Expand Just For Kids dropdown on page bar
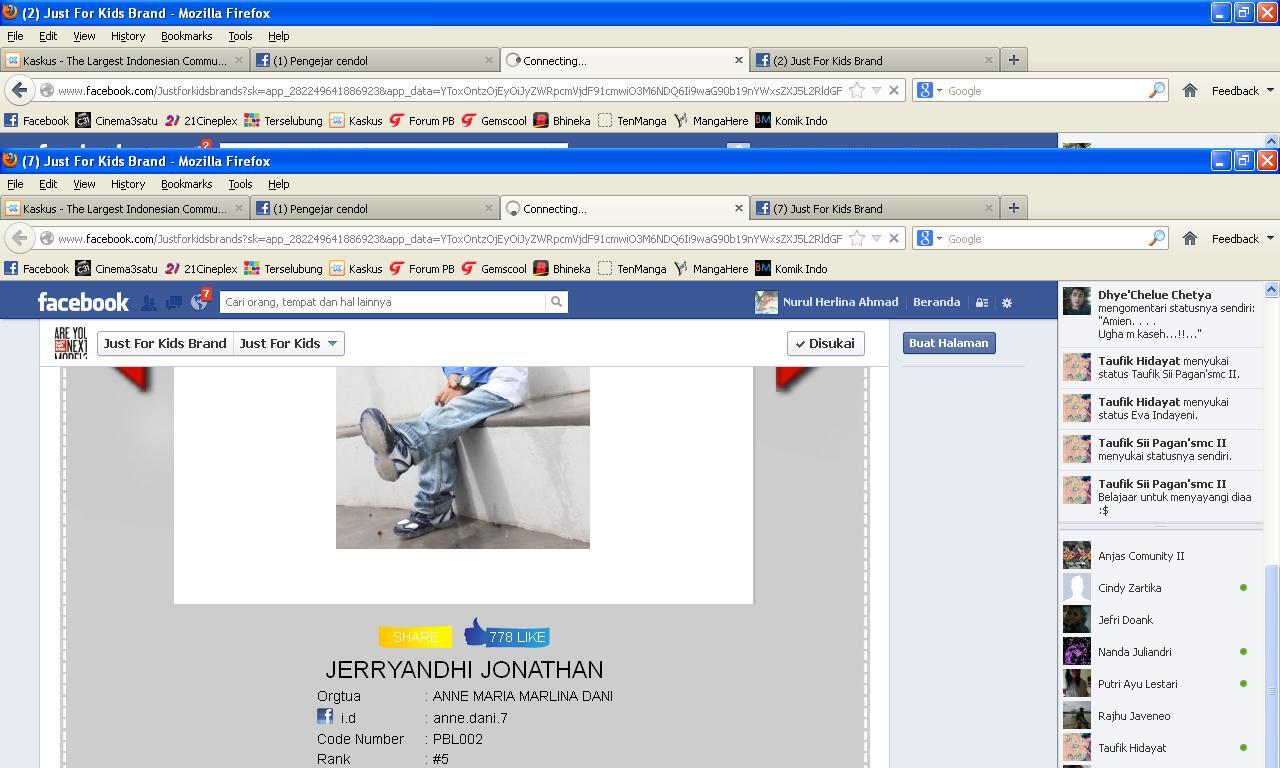 coord(289,343)
